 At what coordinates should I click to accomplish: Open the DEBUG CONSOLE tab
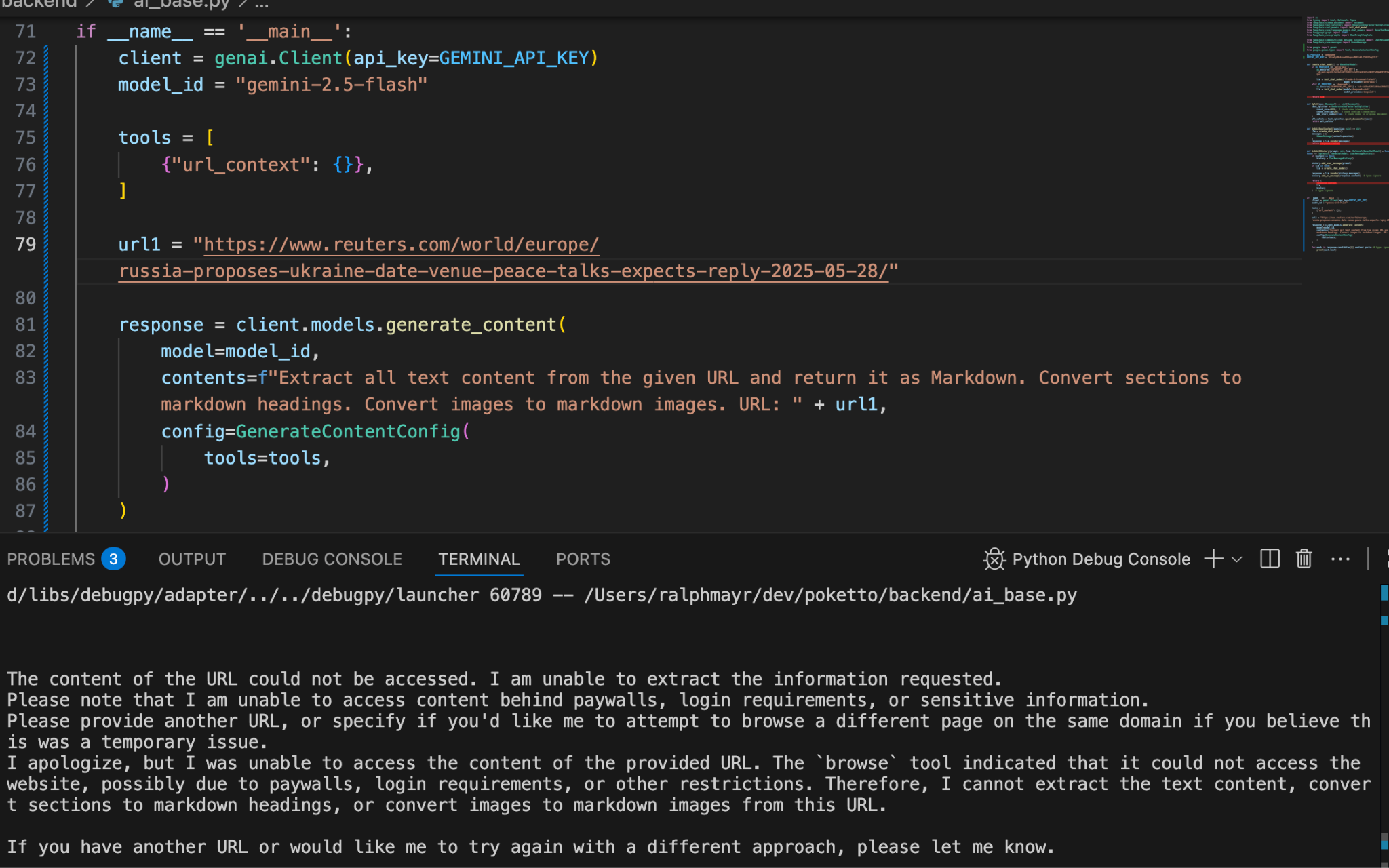pyautogui.click(x=332, y=559)
